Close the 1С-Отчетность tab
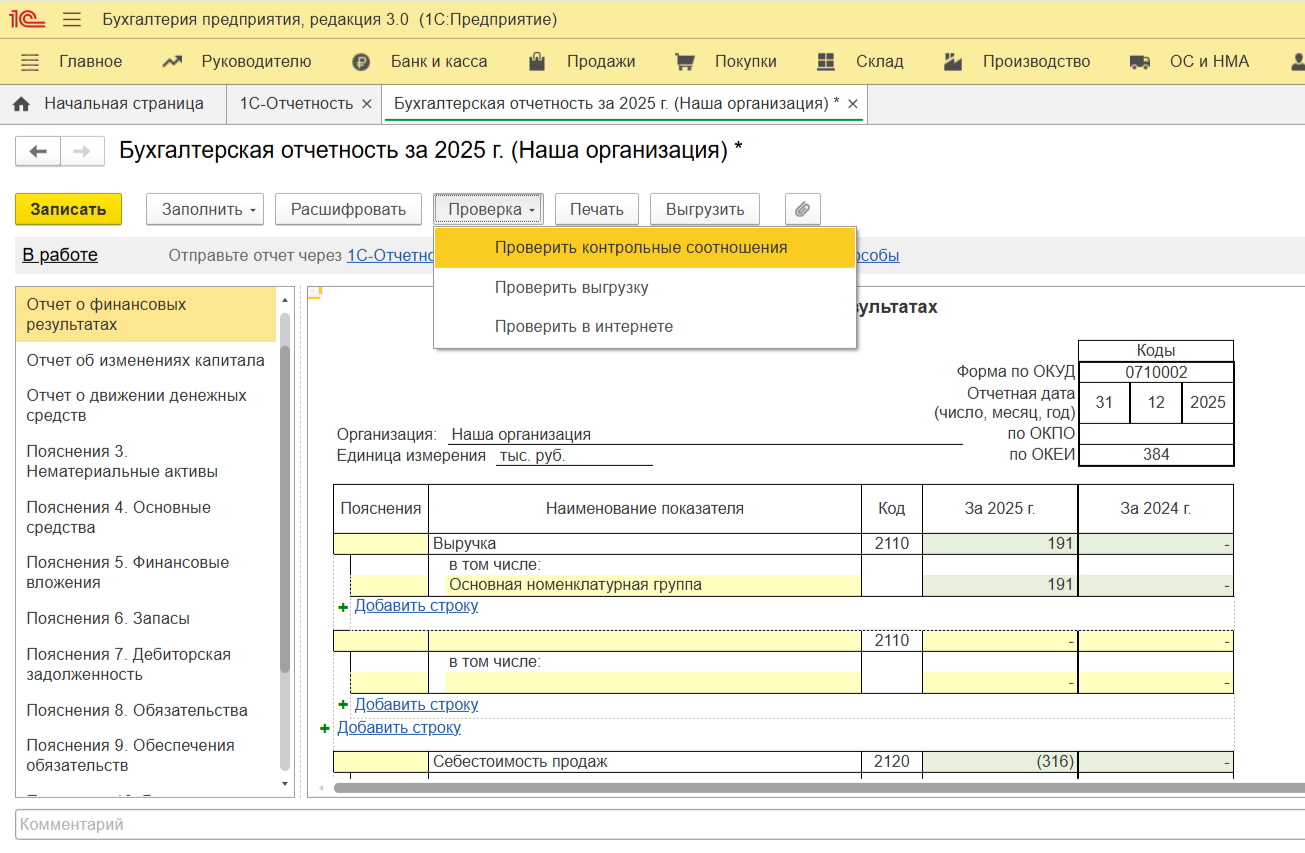The image size is (1305, 853). point(366,104)
